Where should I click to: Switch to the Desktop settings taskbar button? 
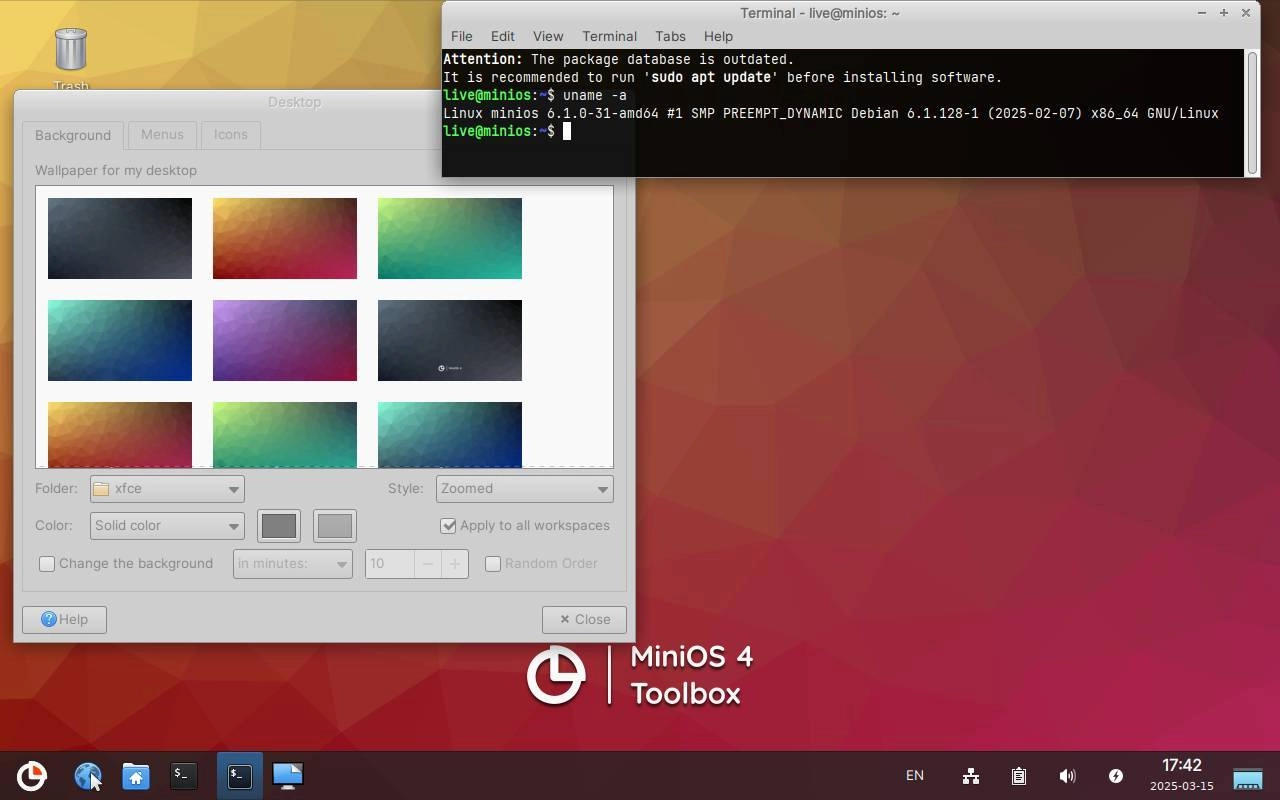pyautogui.click(x=287, y=776)
